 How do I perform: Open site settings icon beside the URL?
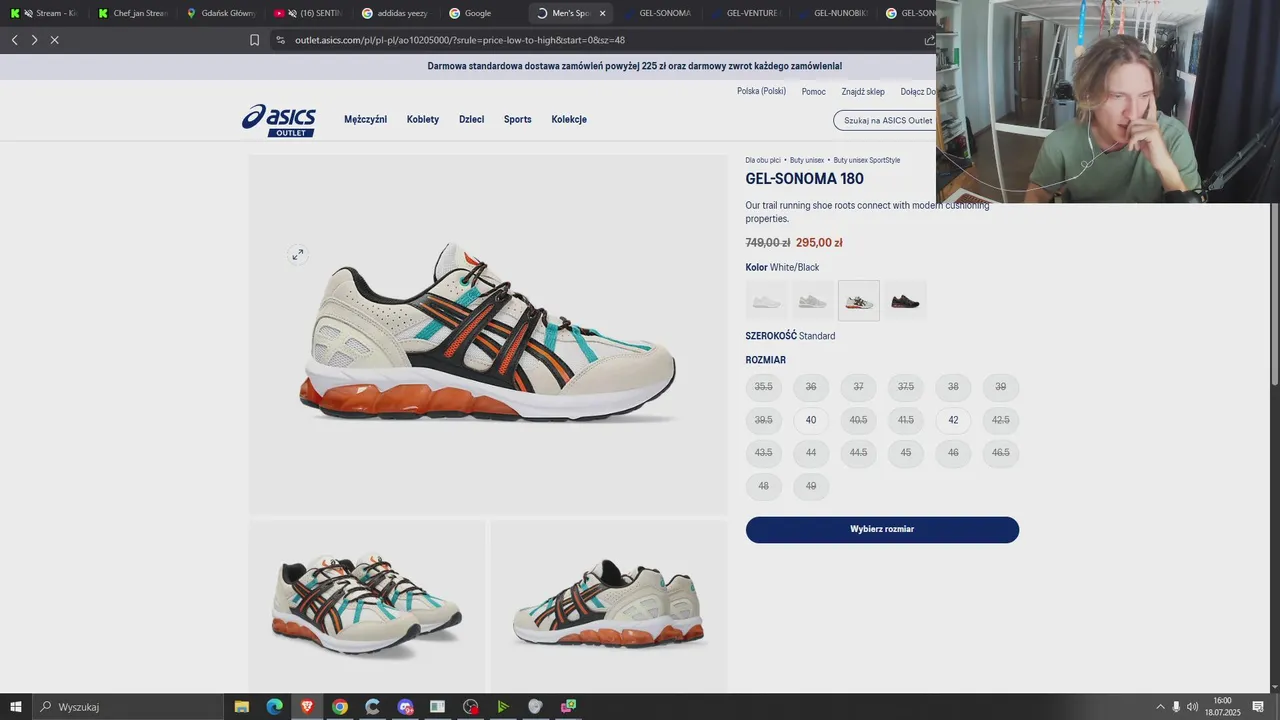click(280, 40)
